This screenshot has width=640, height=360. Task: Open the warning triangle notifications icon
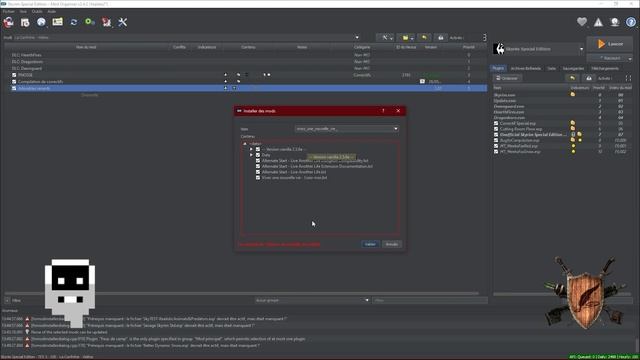pyautogui.click(x=598, y=22)
